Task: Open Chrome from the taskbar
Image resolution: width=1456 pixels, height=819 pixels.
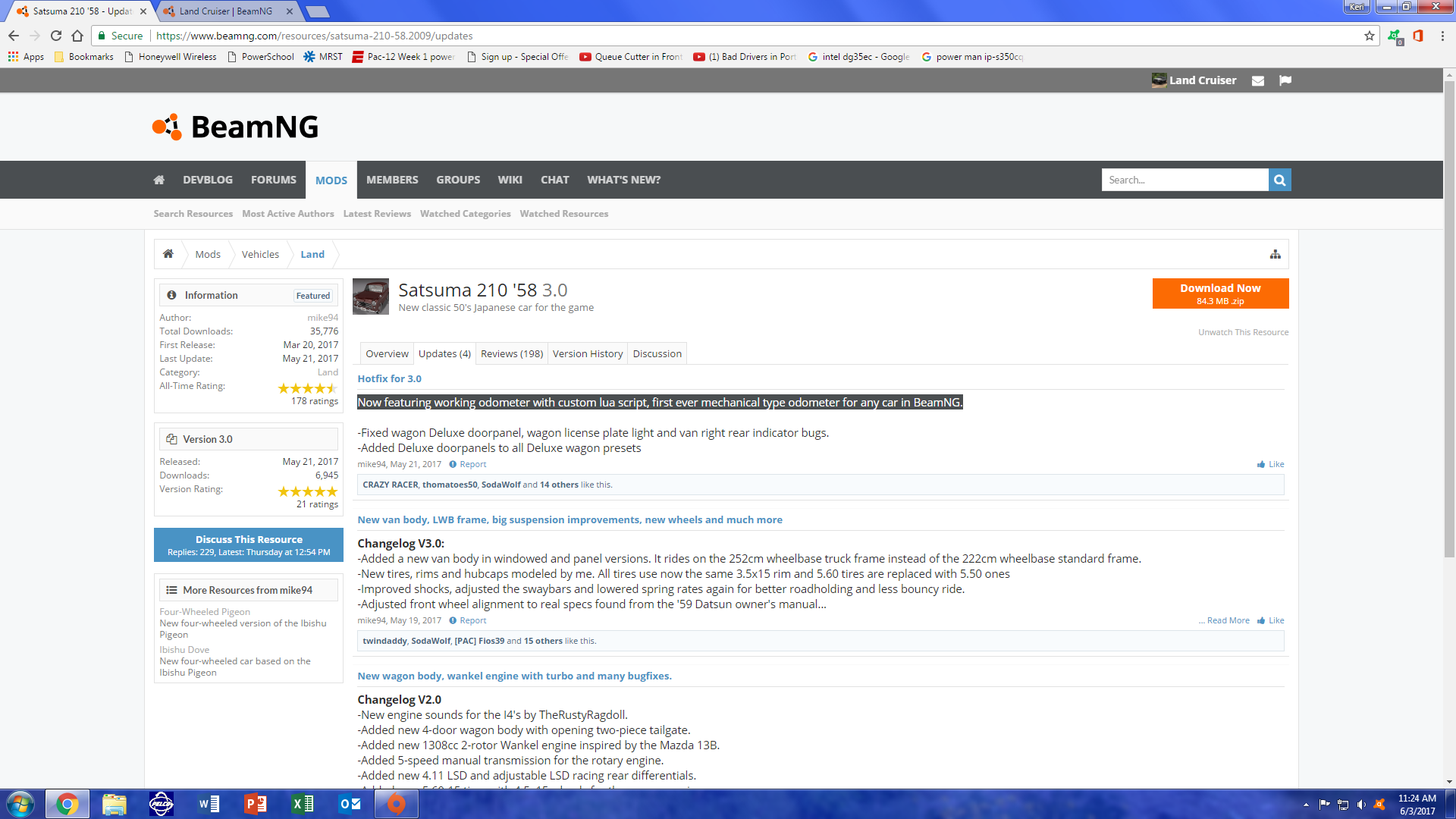Action: coord(67,804)
